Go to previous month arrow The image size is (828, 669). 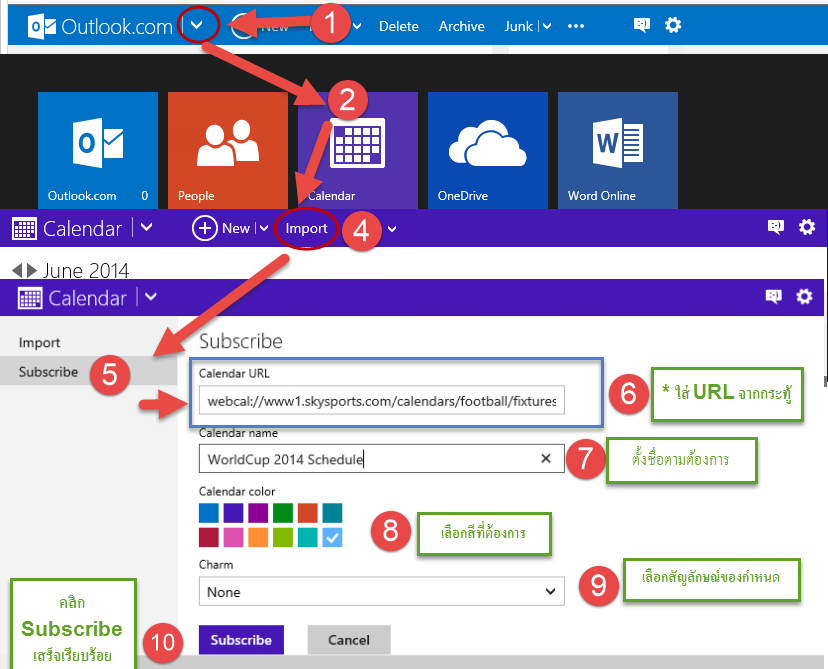point(17,270)
